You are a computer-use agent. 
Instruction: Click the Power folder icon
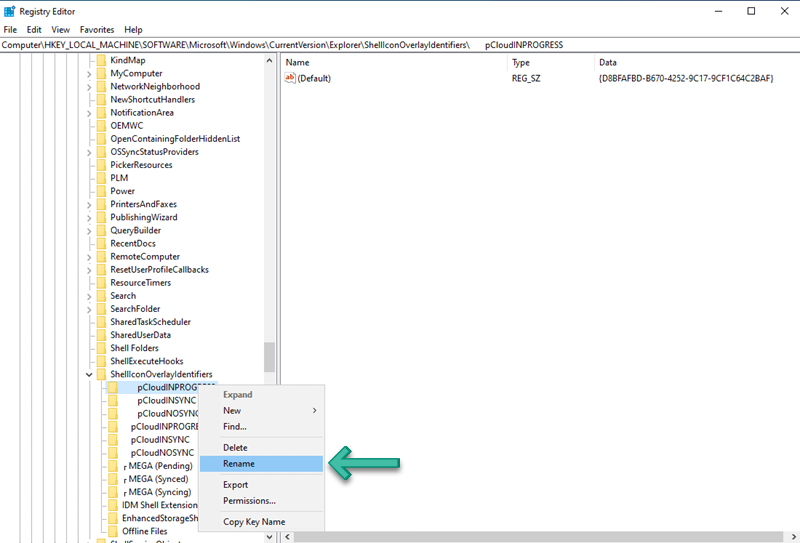coord(101,191)
